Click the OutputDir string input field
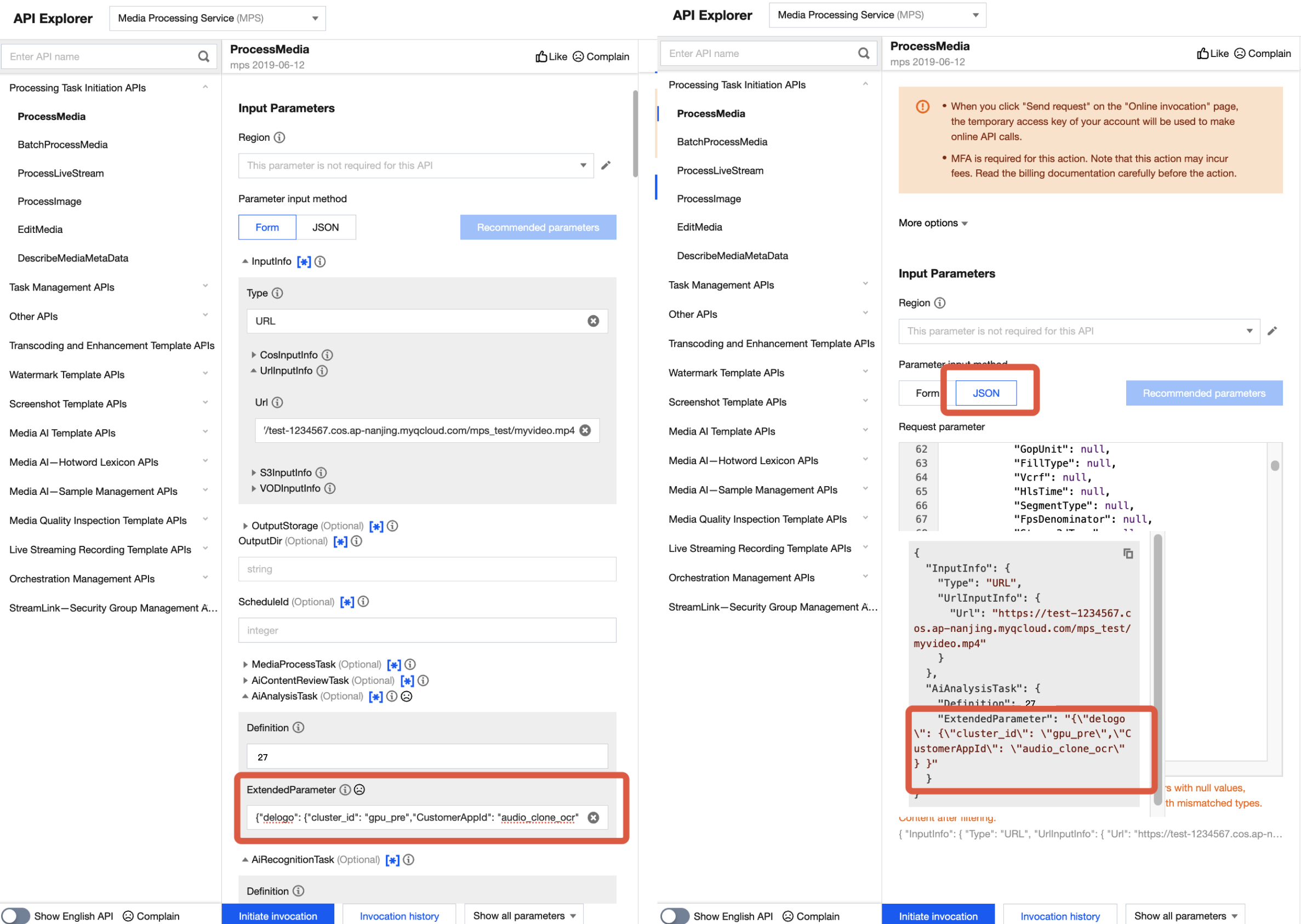The width and height of the screenshot is (1301, 924). [x=427, y=569]
